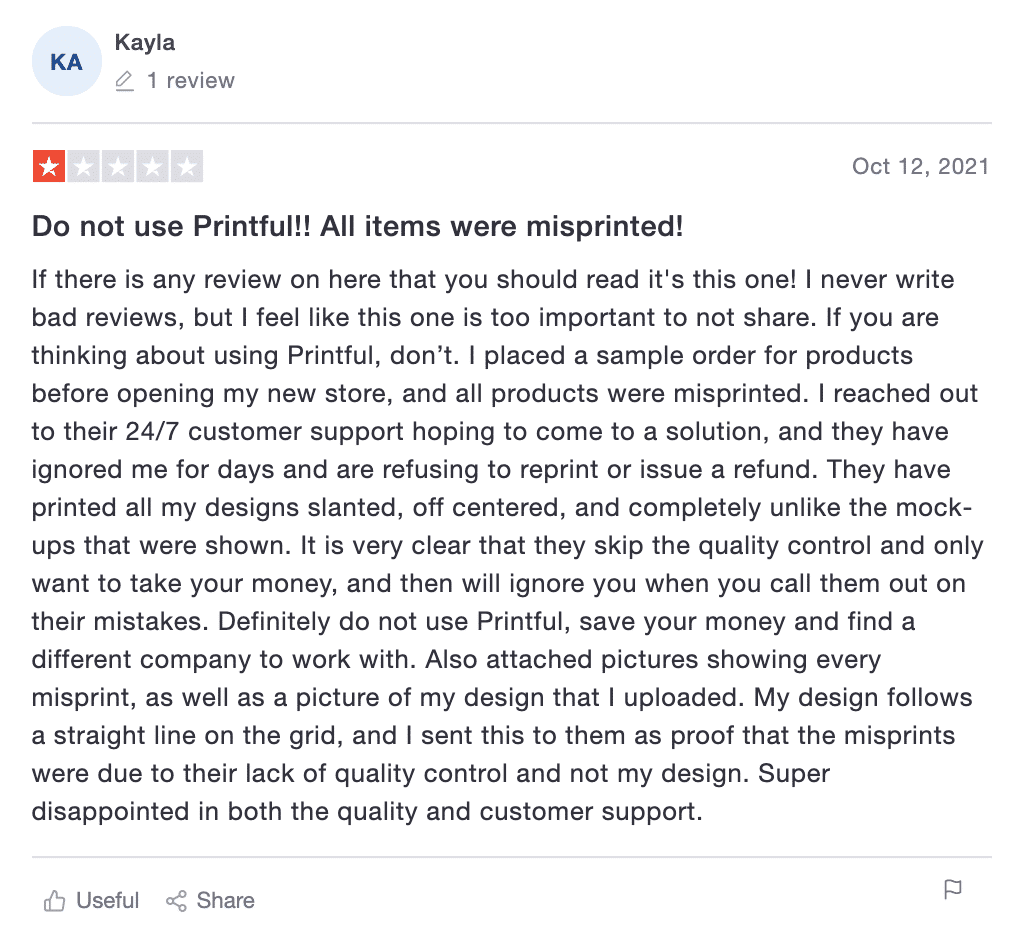Click the thumbs-up Useful icon
This screenshot has height=932, width=1020.
coord(54,901)
